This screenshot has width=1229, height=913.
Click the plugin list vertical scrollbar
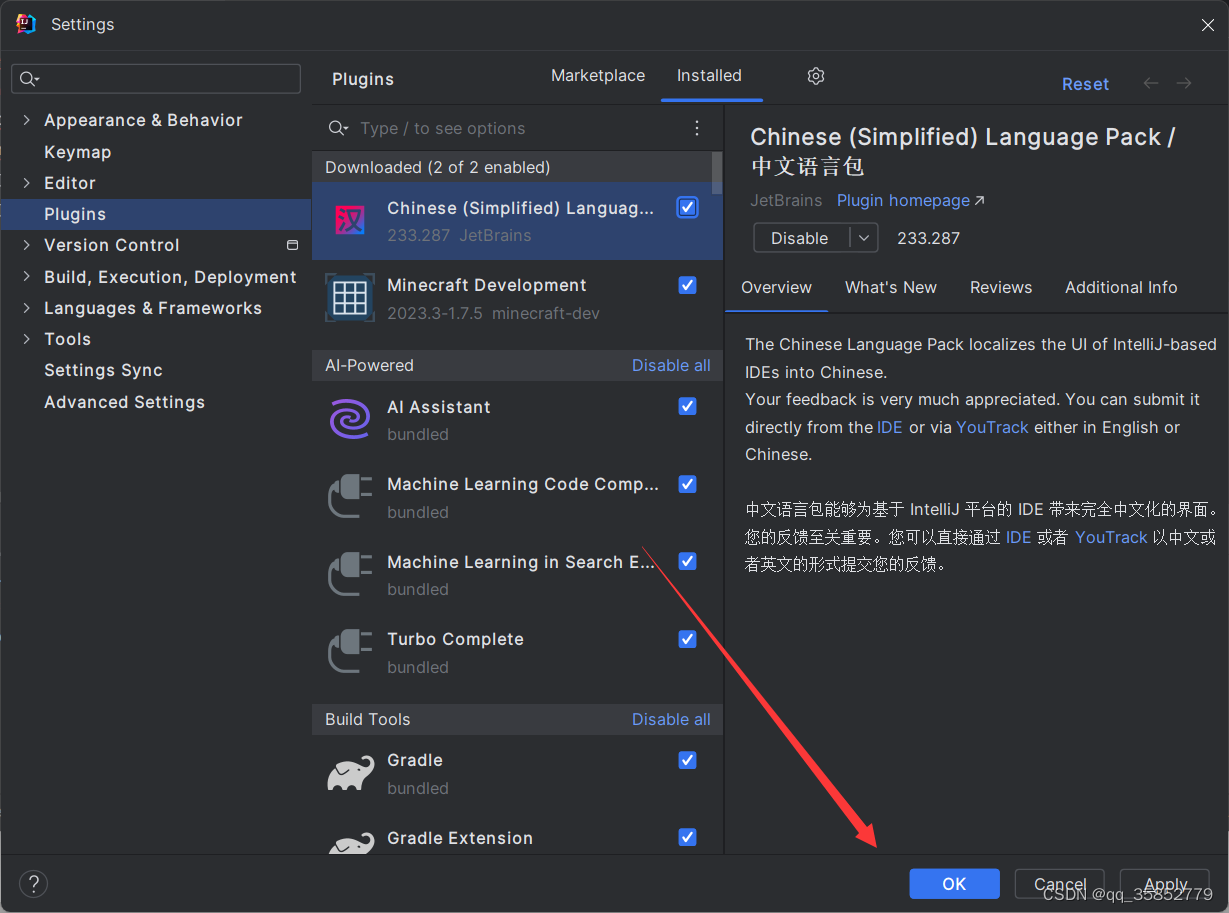(717, 173)
